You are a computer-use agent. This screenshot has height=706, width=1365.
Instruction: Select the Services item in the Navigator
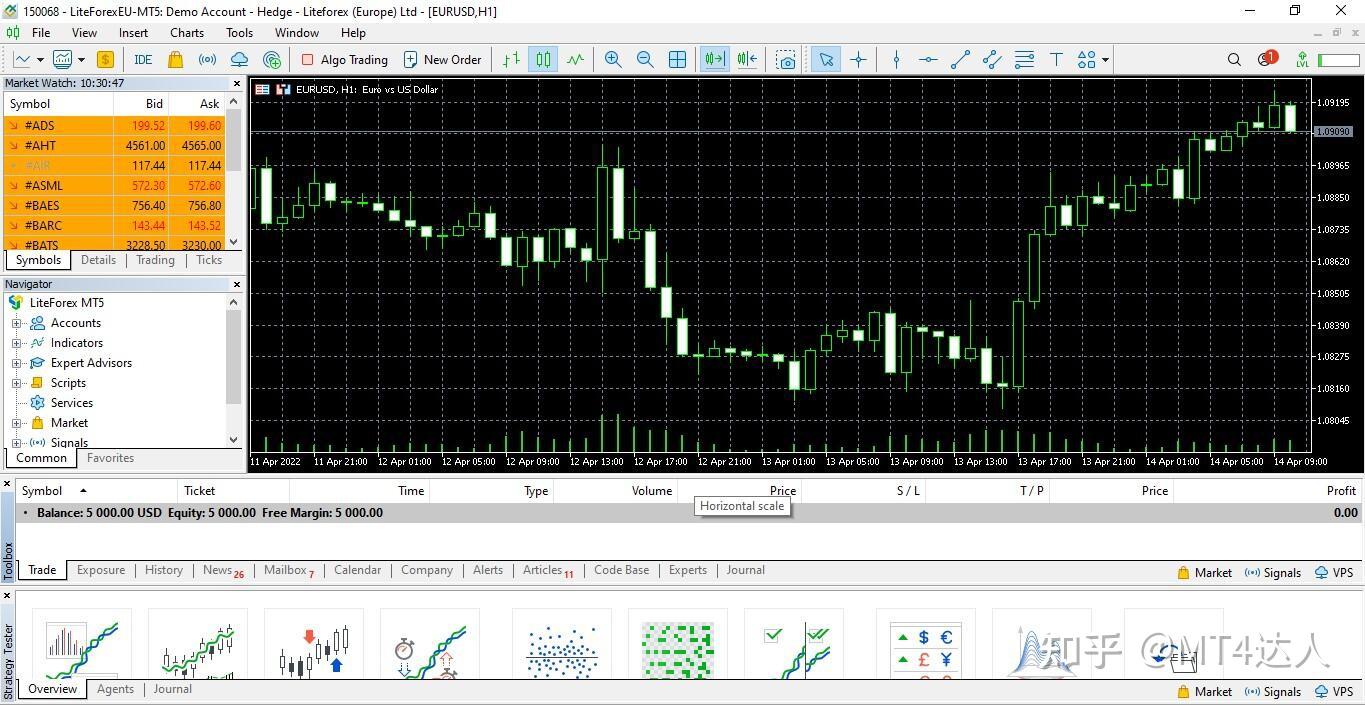click(72, 403)
